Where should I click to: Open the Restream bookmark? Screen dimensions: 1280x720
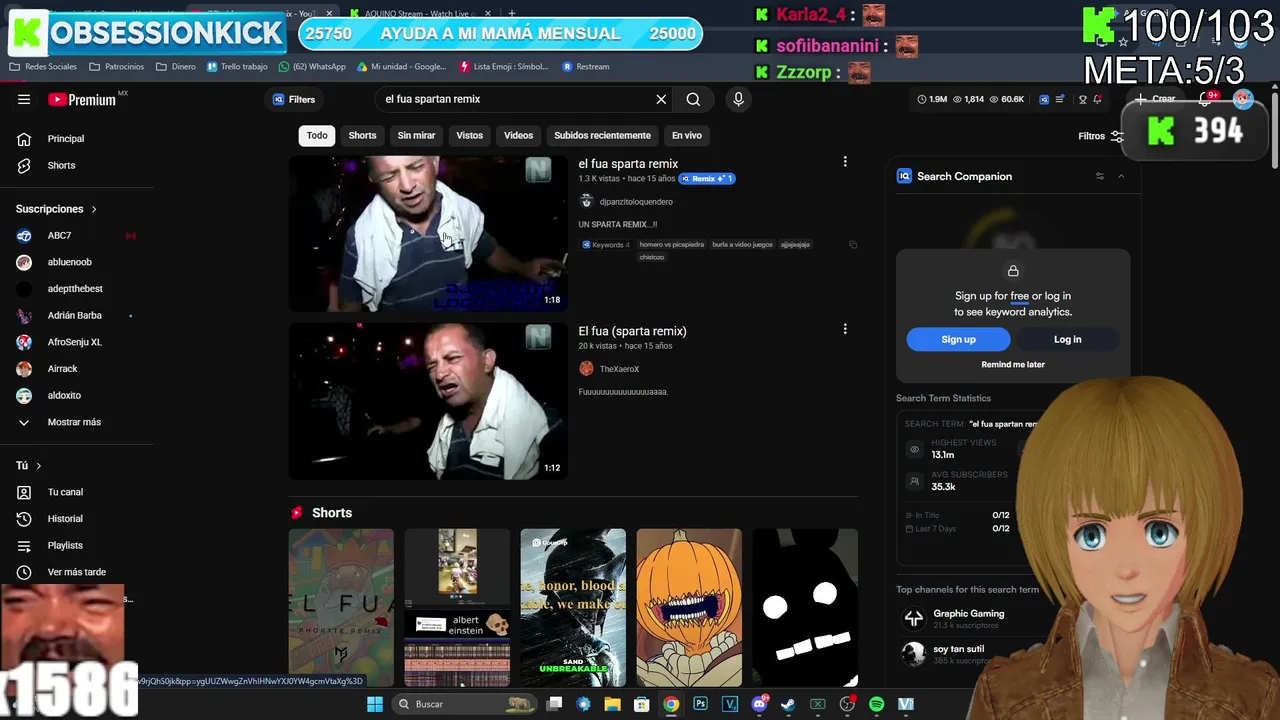(586, 67)
